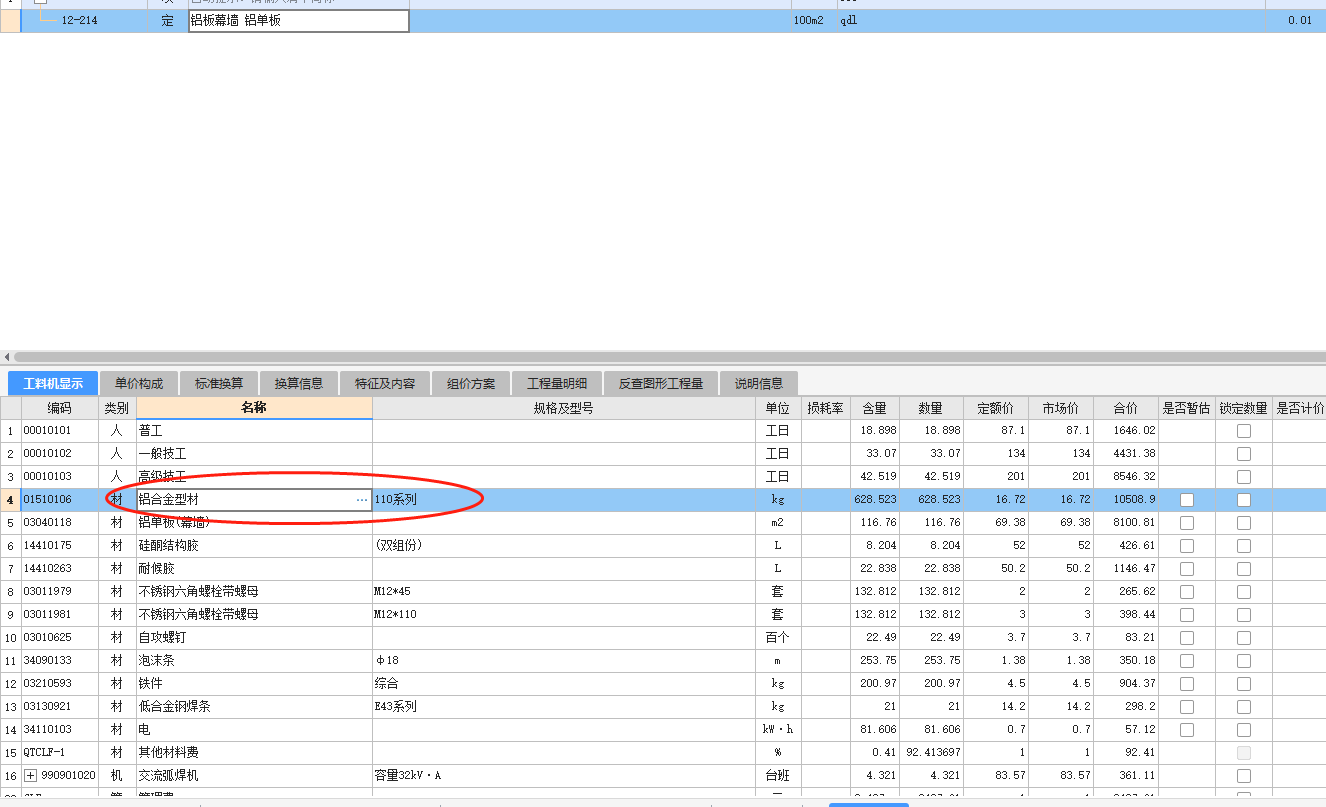Screen dimensions: 1326x807
Task: Click the horizontal scrollbar track
Action: pos(668,356)
